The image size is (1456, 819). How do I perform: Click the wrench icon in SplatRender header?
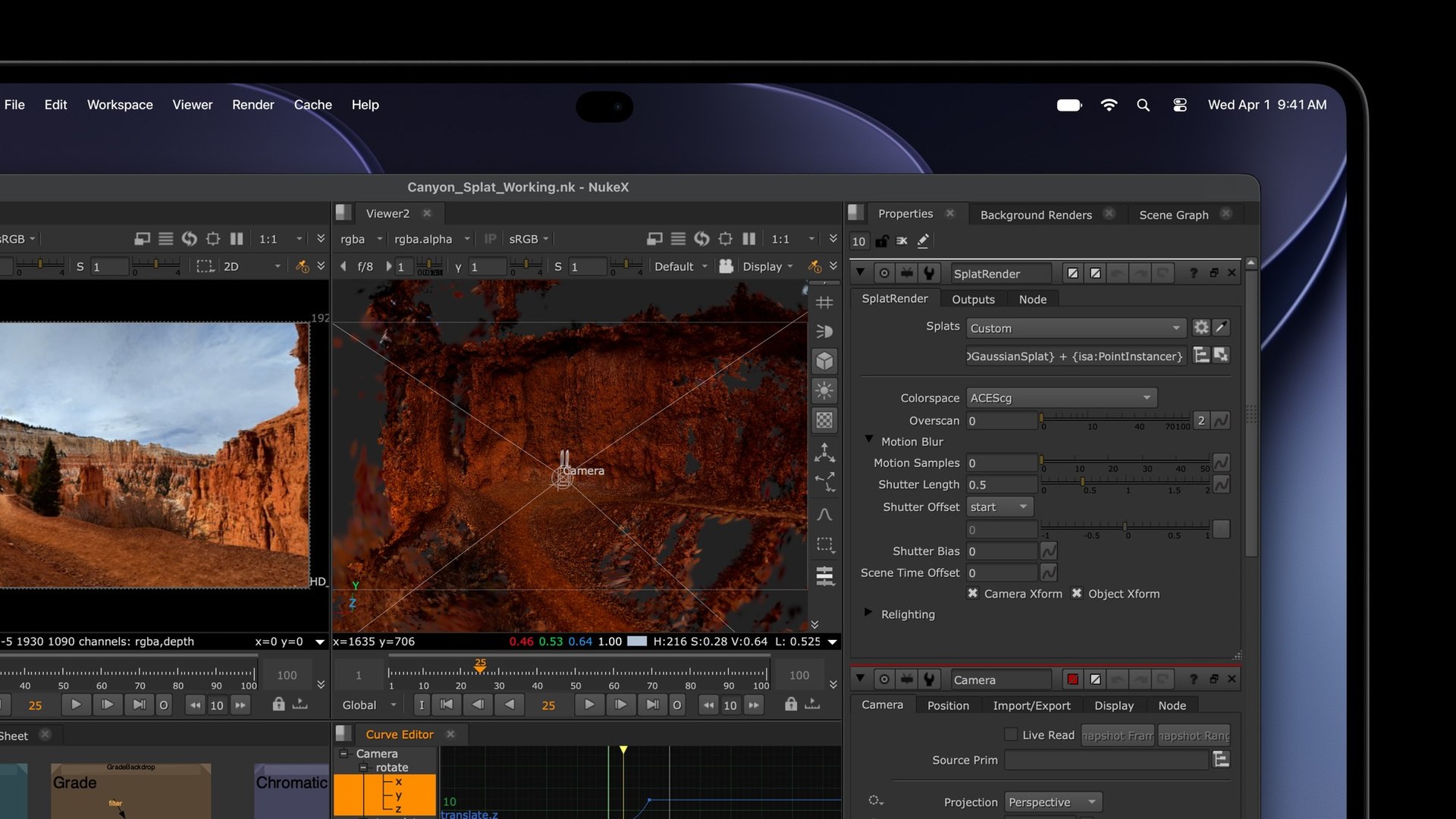929,273
